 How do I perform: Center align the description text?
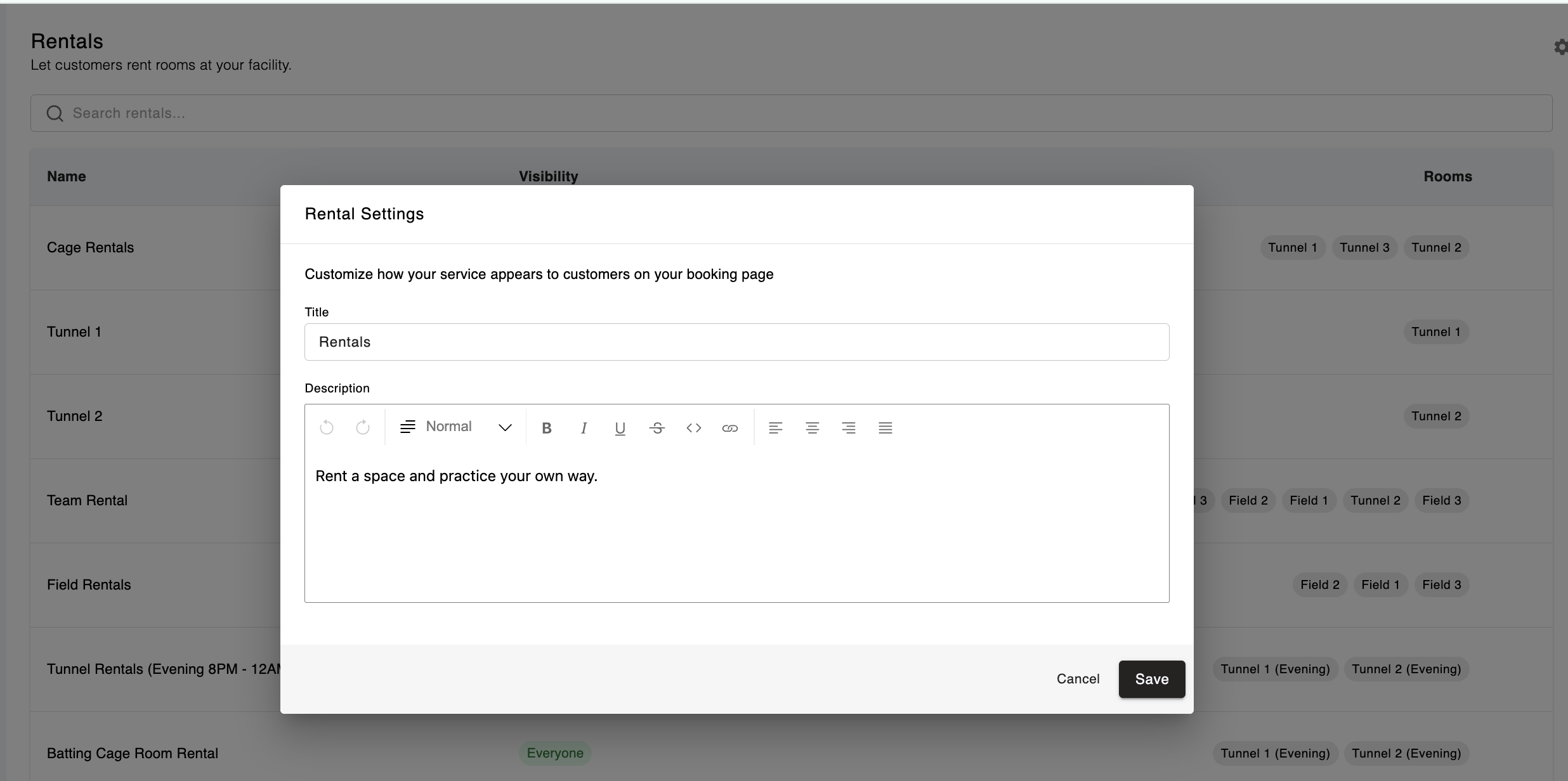(x=812, y=428)
